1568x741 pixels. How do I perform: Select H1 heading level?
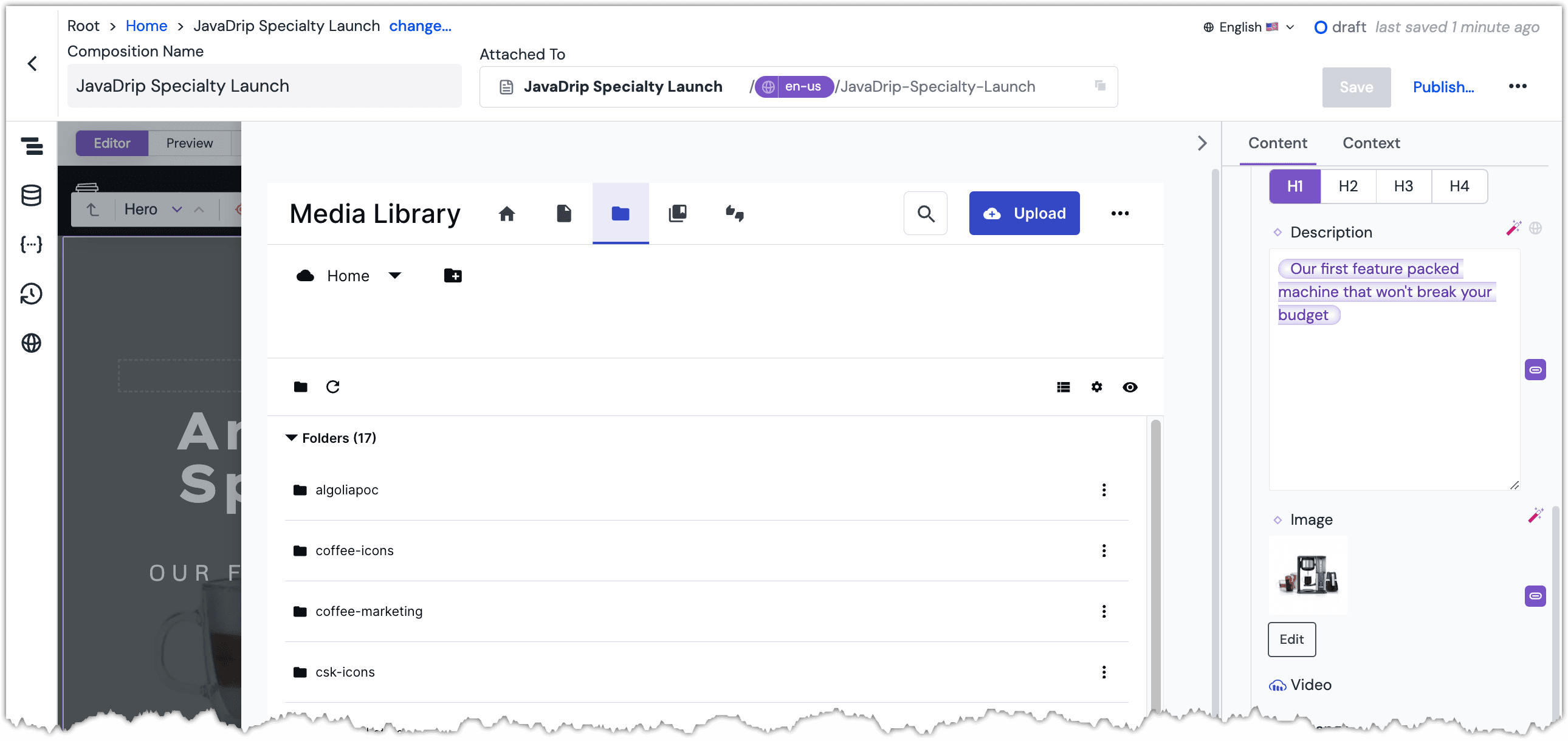tap(1295, 186)
